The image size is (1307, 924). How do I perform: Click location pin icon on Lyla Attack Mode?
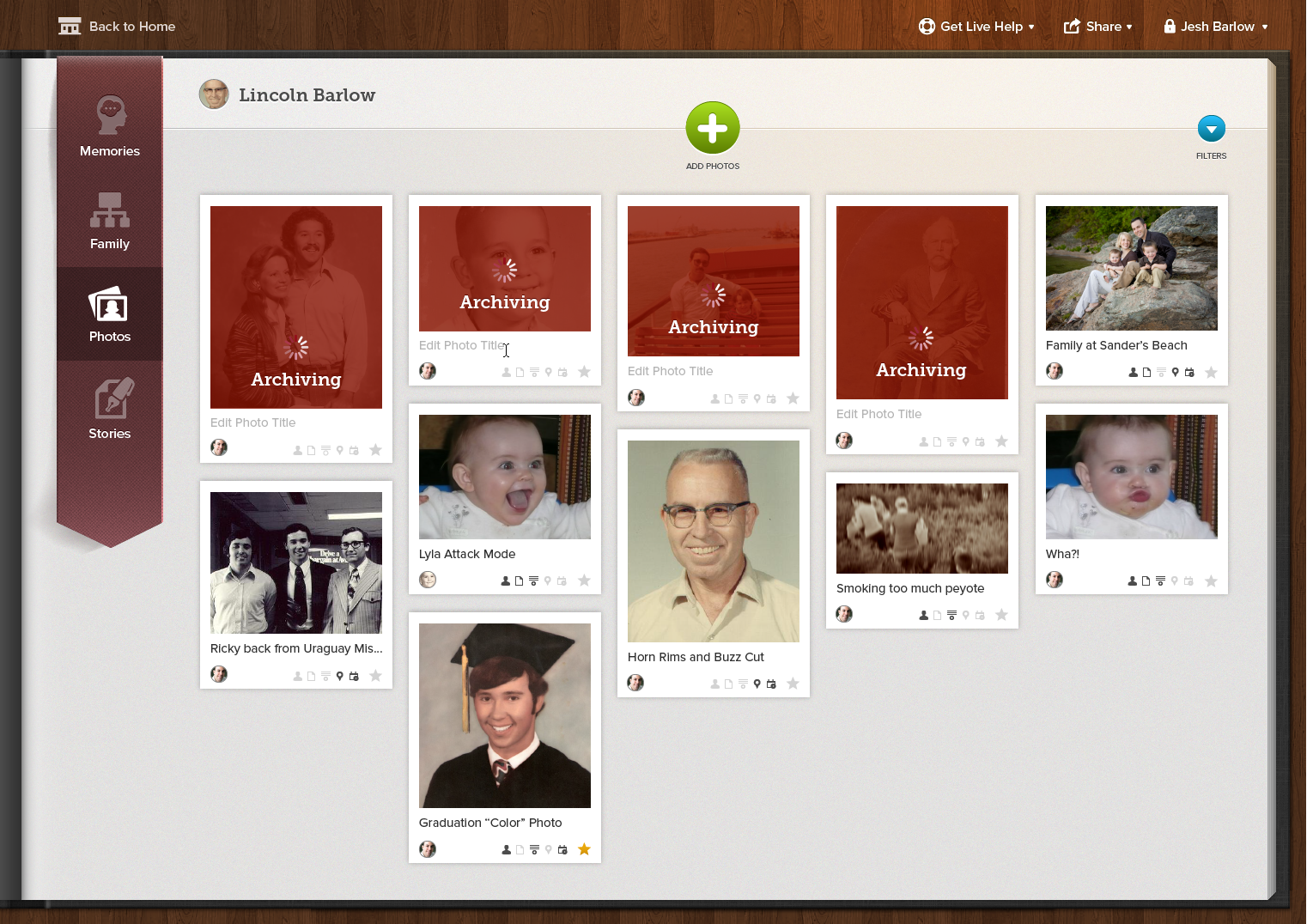tap(548, 581)
